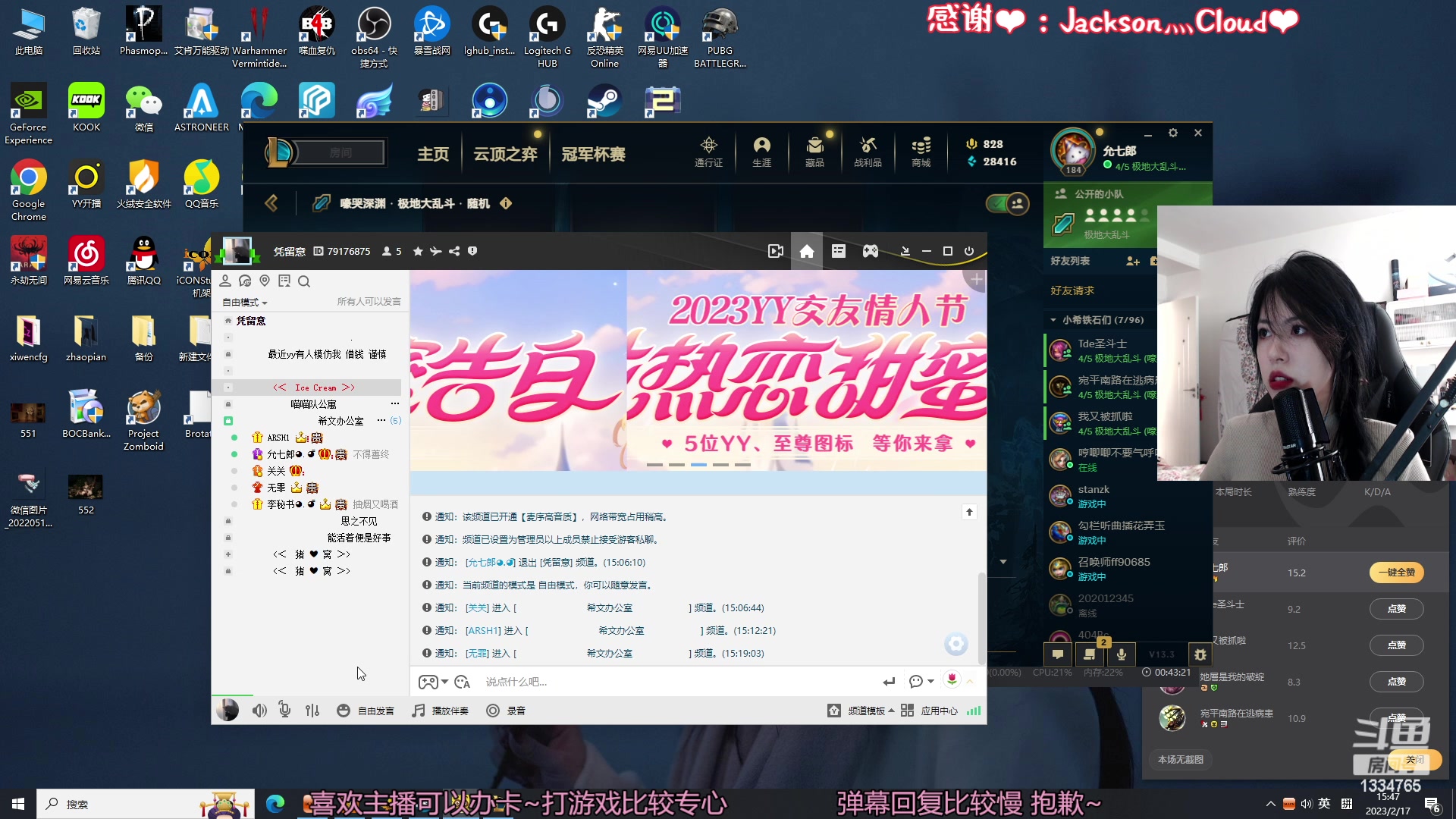The image size is (1456, 819).
Task: Mute the speaker in YY voice toolbar
Action: click(x=260, y=710)
